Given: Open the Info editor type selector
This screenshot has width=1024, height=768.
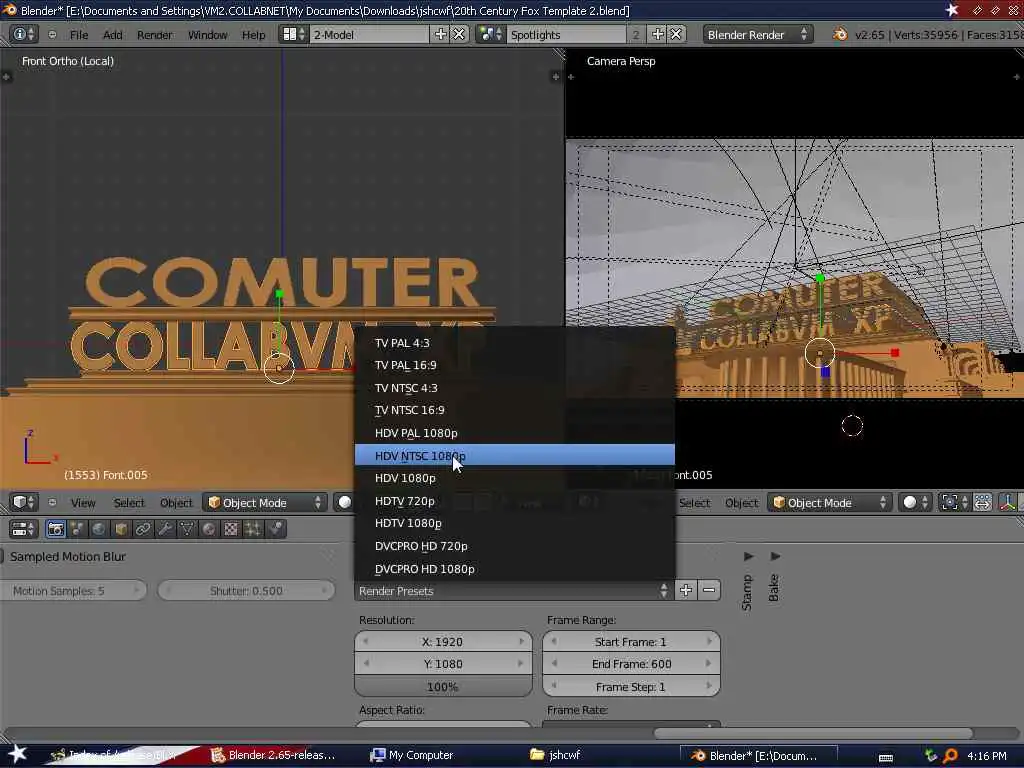Looking at the screenshot, I should tap(24, 34).
